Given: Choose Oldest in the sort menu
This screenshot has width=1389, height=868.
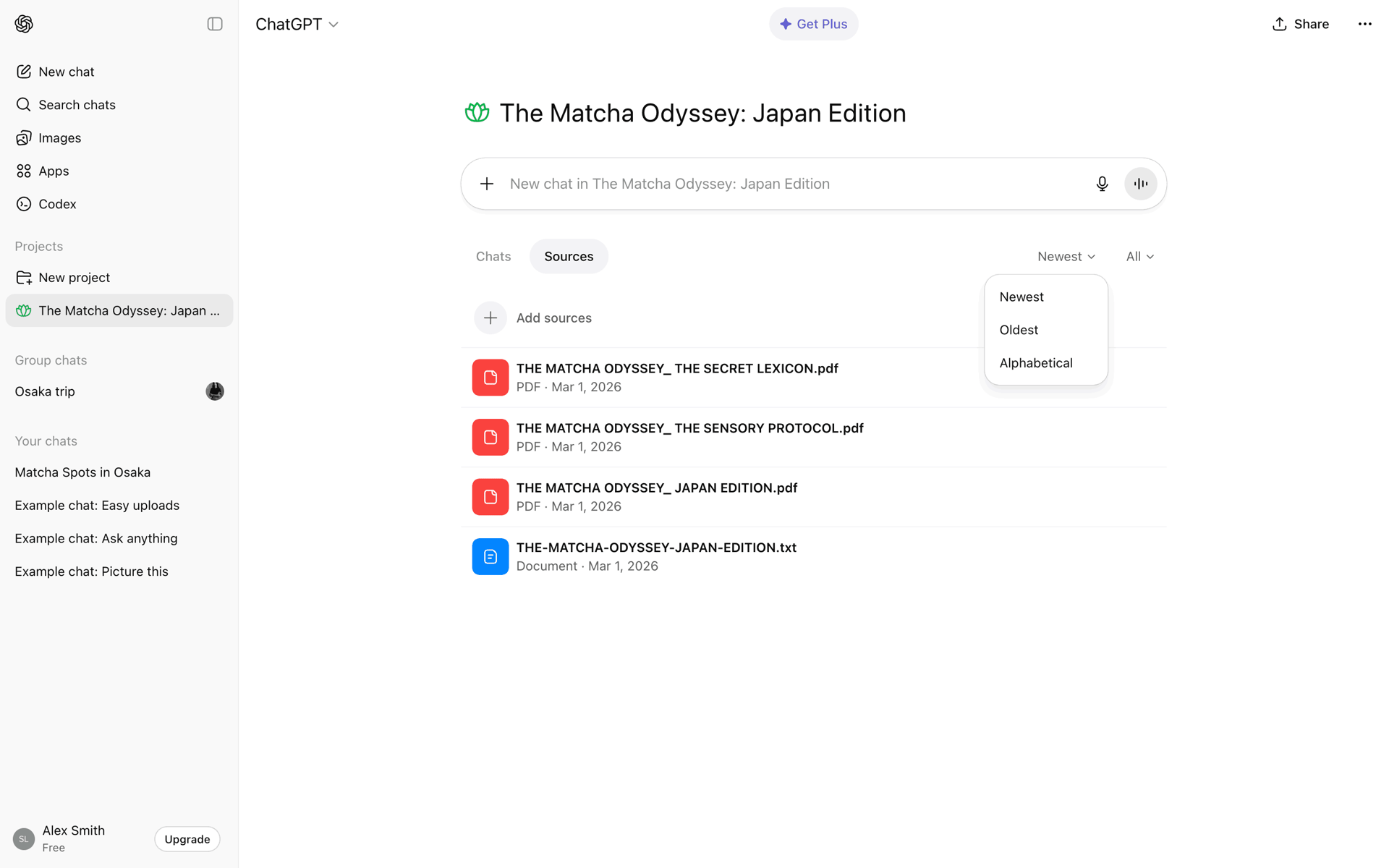Looking at the screenshot, I should point(1045,330).
